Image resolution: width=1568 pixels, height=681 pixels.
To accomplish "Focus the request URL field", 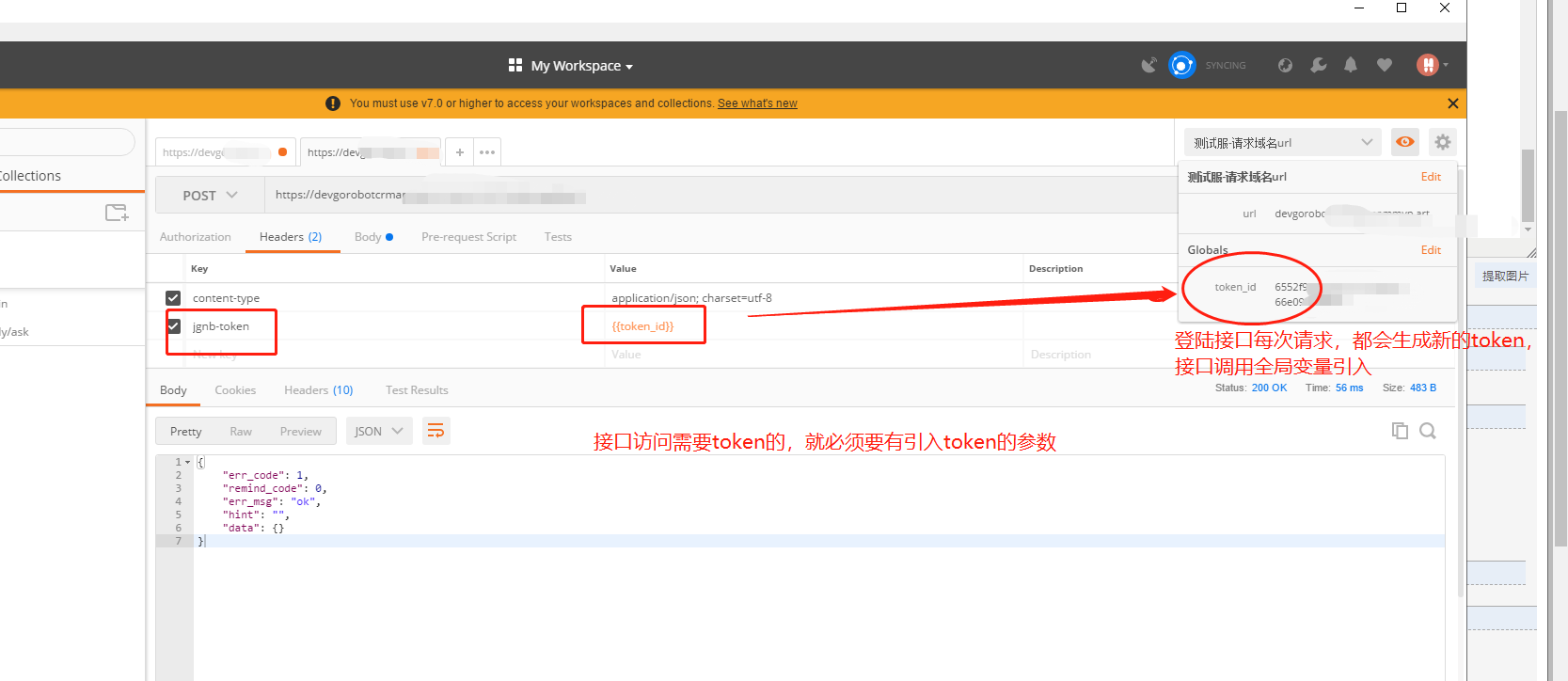I will click(720, 196).
